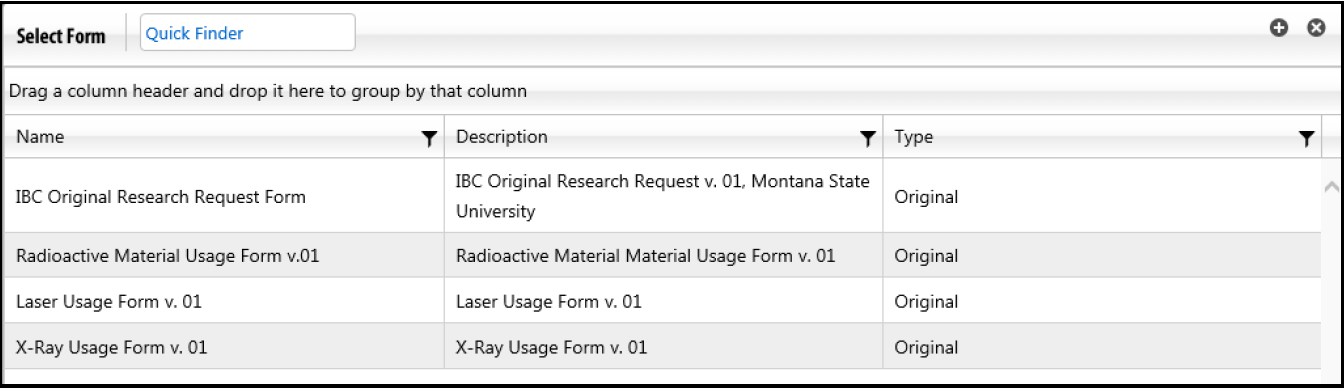
Task: Select X-Ray Usage Form v. 01
Action: click(x=112, y=348)
